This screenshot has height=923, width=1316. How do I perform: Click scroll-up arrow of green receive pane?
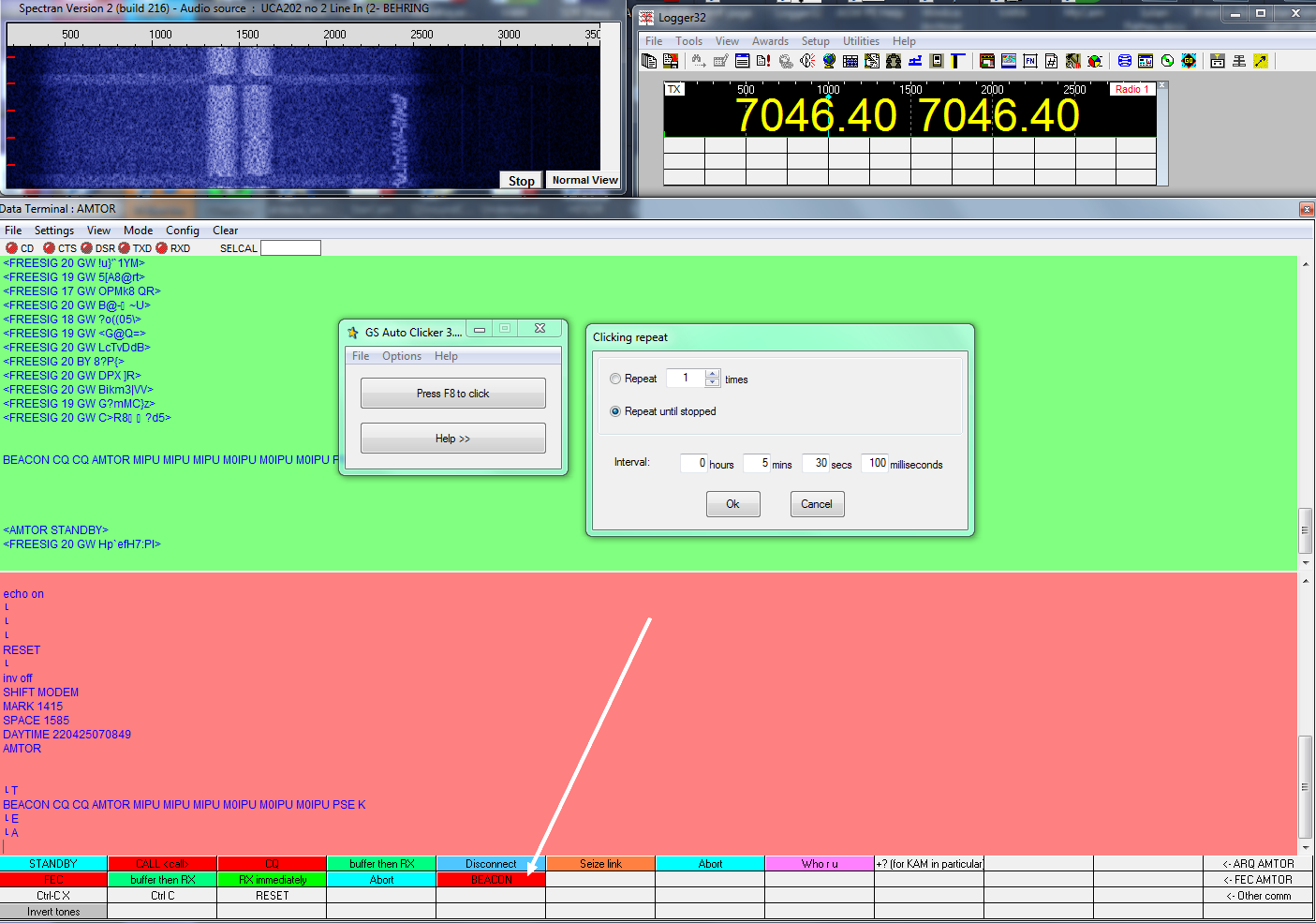tap(1306, 264)
